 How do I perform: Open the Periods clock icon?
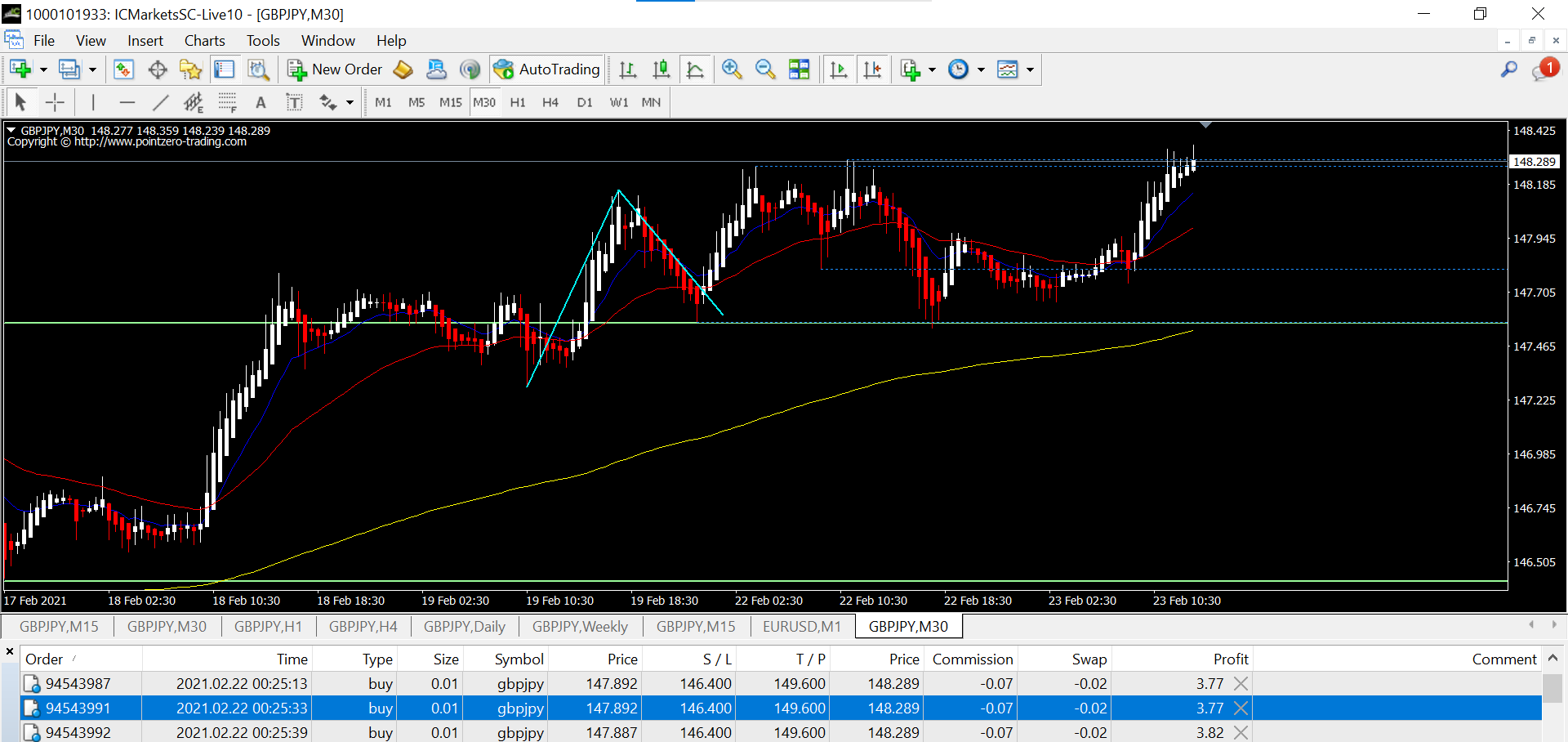tap(958, 69)
